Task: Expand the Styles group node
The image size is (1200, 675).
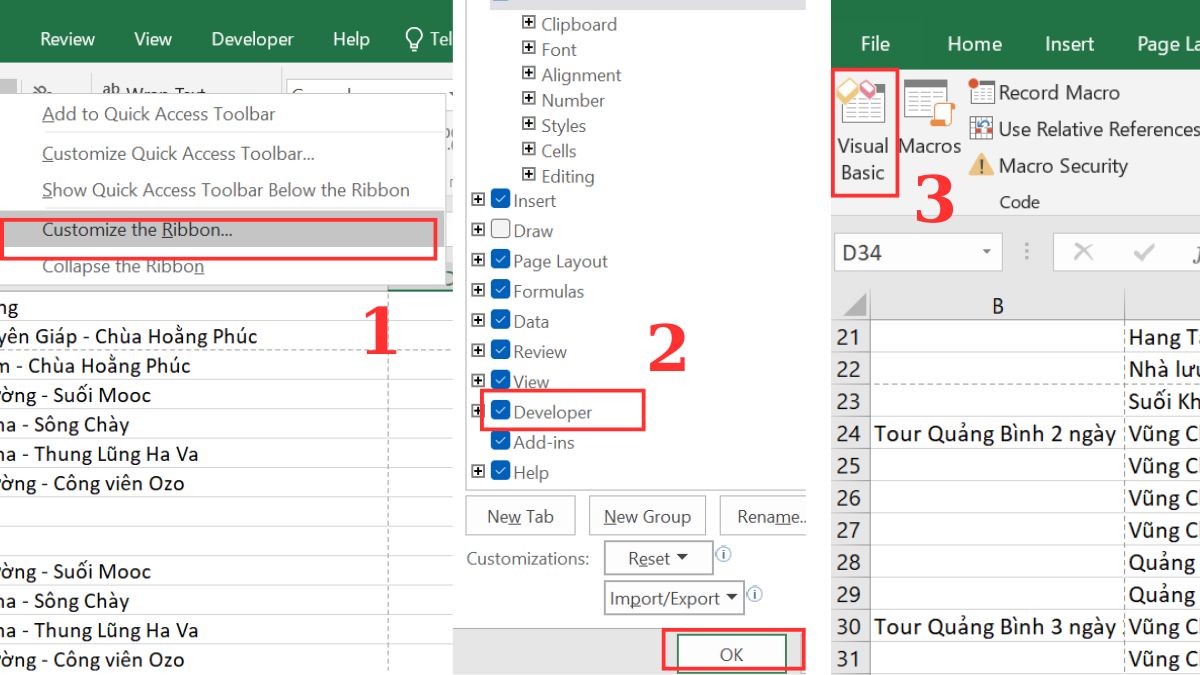Action: pos(528,124)
